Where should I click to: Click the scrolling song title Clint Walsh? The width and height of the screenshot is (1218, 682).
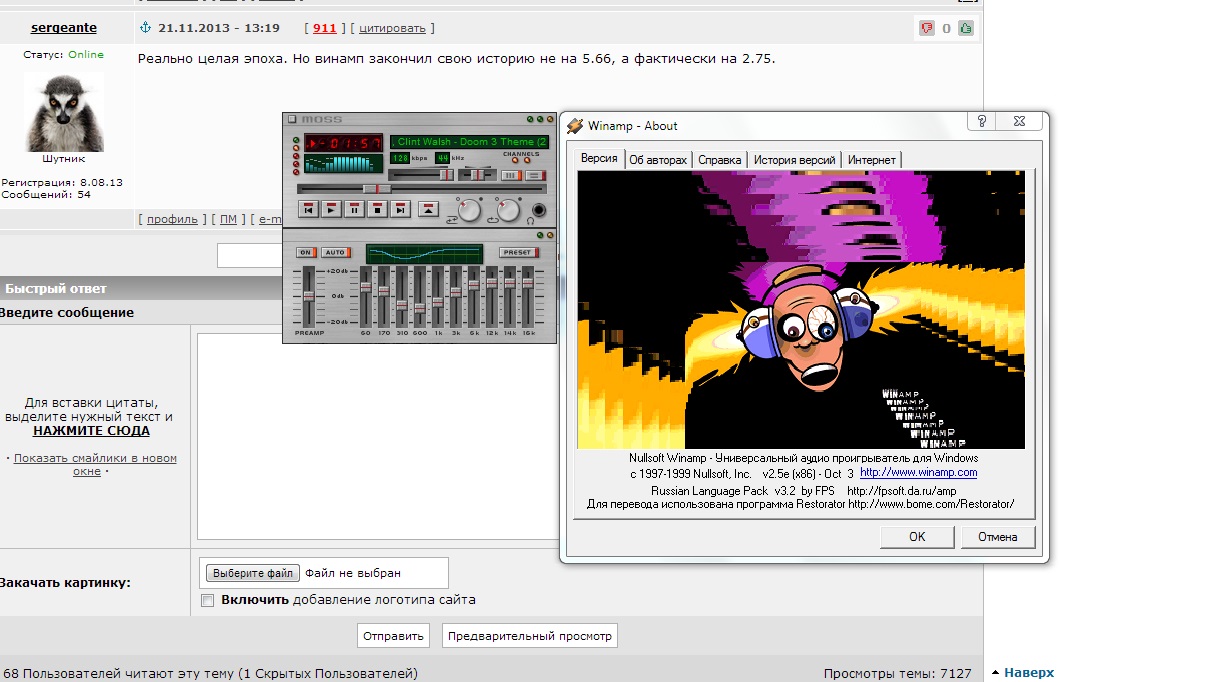coord(469,142)
